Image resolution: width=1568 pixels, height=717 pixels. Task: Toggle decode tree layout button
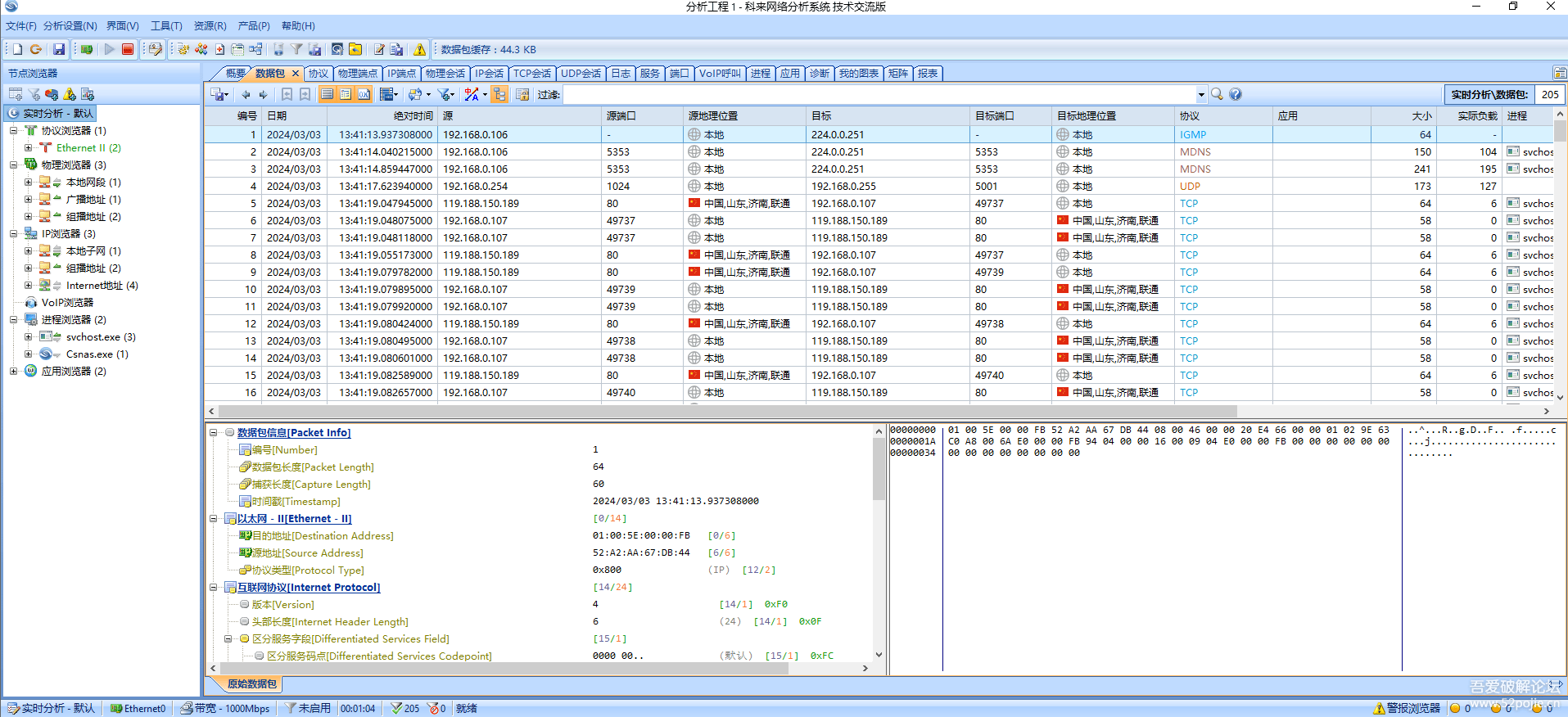[499, 94]
